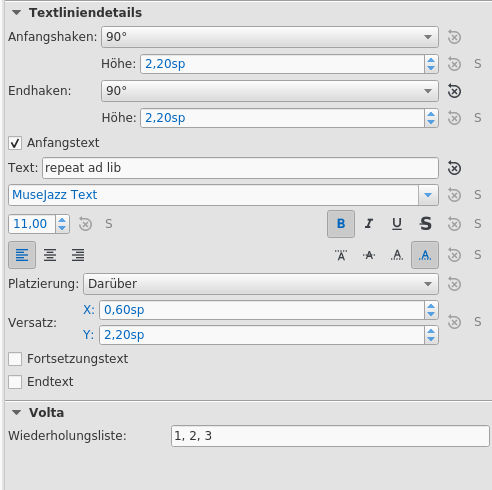
Task: Reset the Text field to default
Action: (454, 168)
